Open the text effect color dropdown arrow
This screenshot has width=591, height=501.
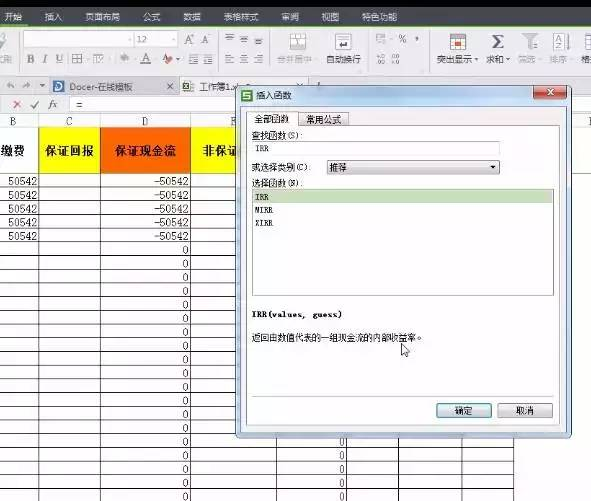point(178,59)
